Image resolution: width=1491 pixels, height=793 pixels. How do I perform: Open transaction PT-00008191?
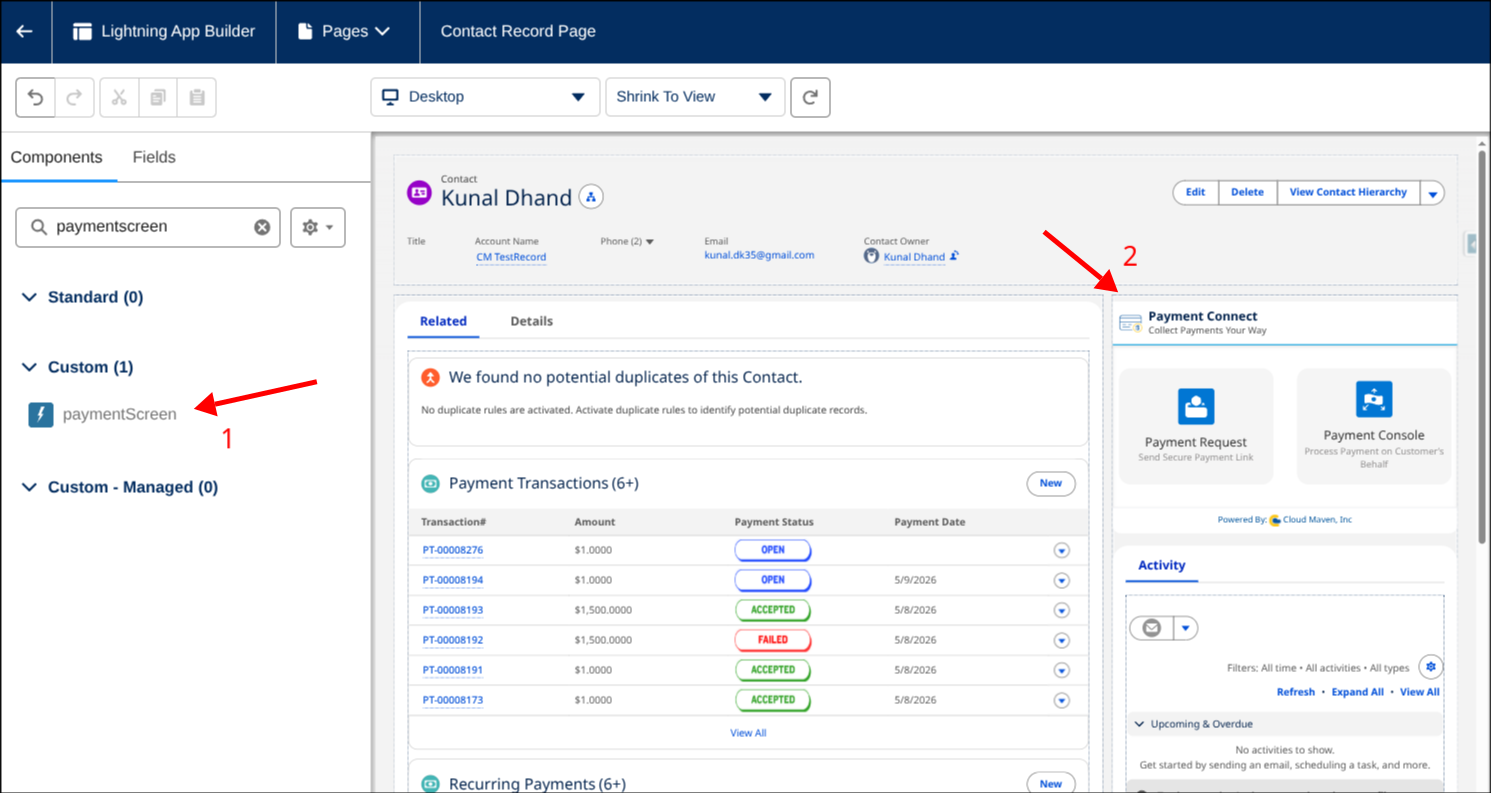point(453,670)
